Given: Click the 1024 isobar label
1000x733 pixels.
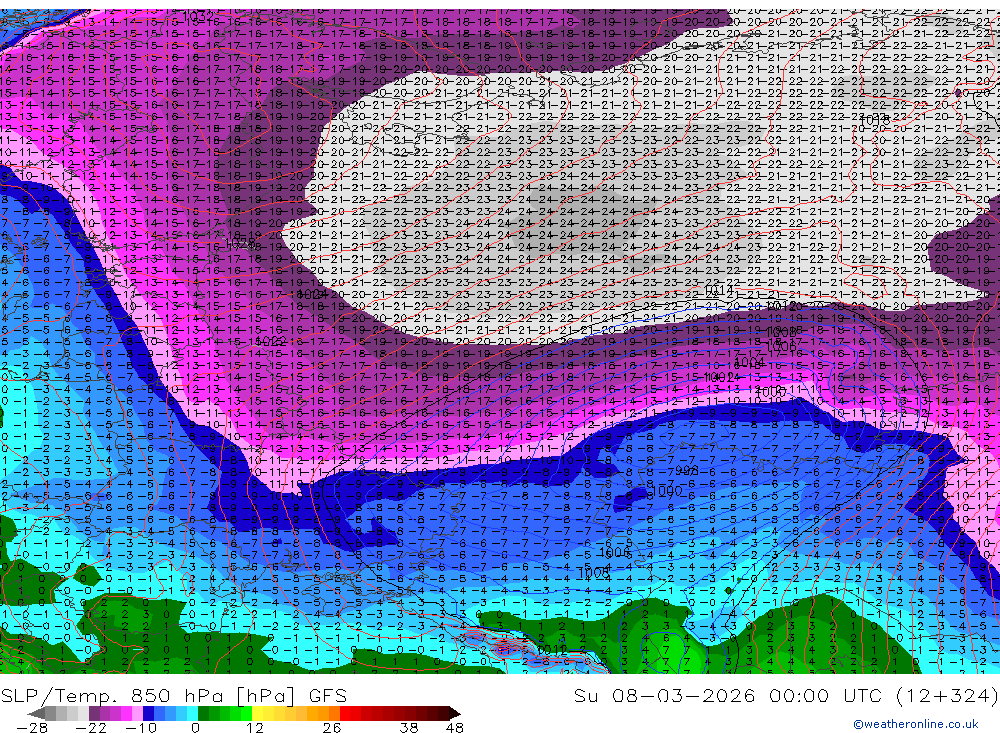Looking at the screenshot, I should [312, 294].
